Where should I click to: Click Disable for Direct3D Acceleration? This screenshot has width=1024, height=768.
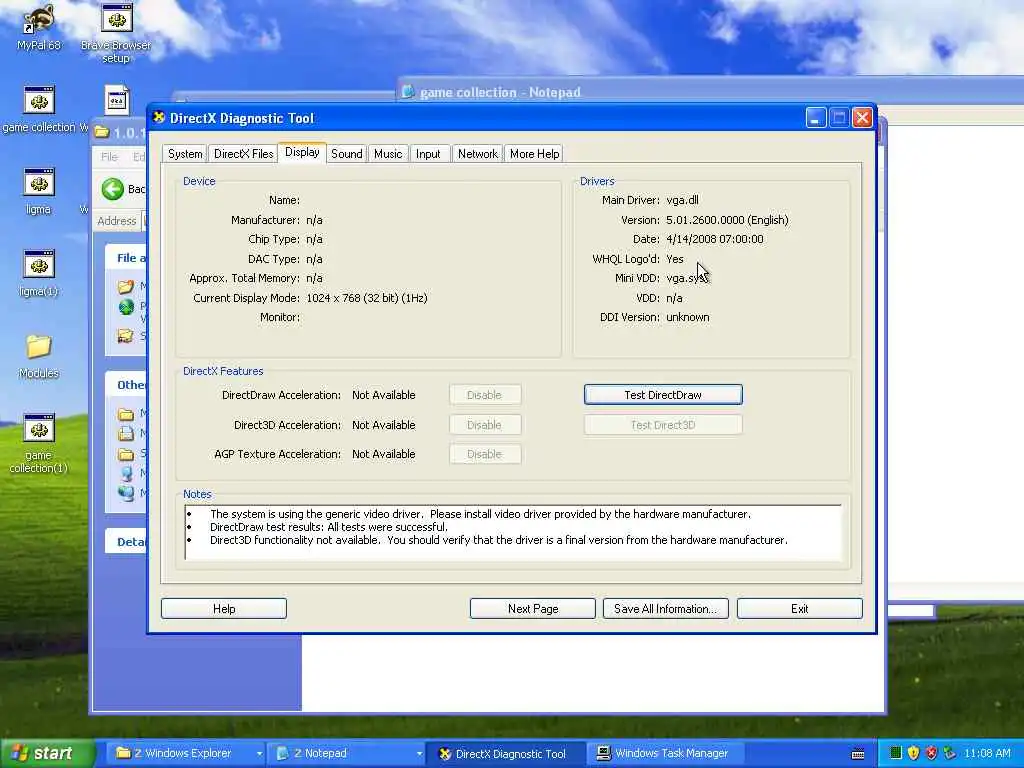point(485,425)
